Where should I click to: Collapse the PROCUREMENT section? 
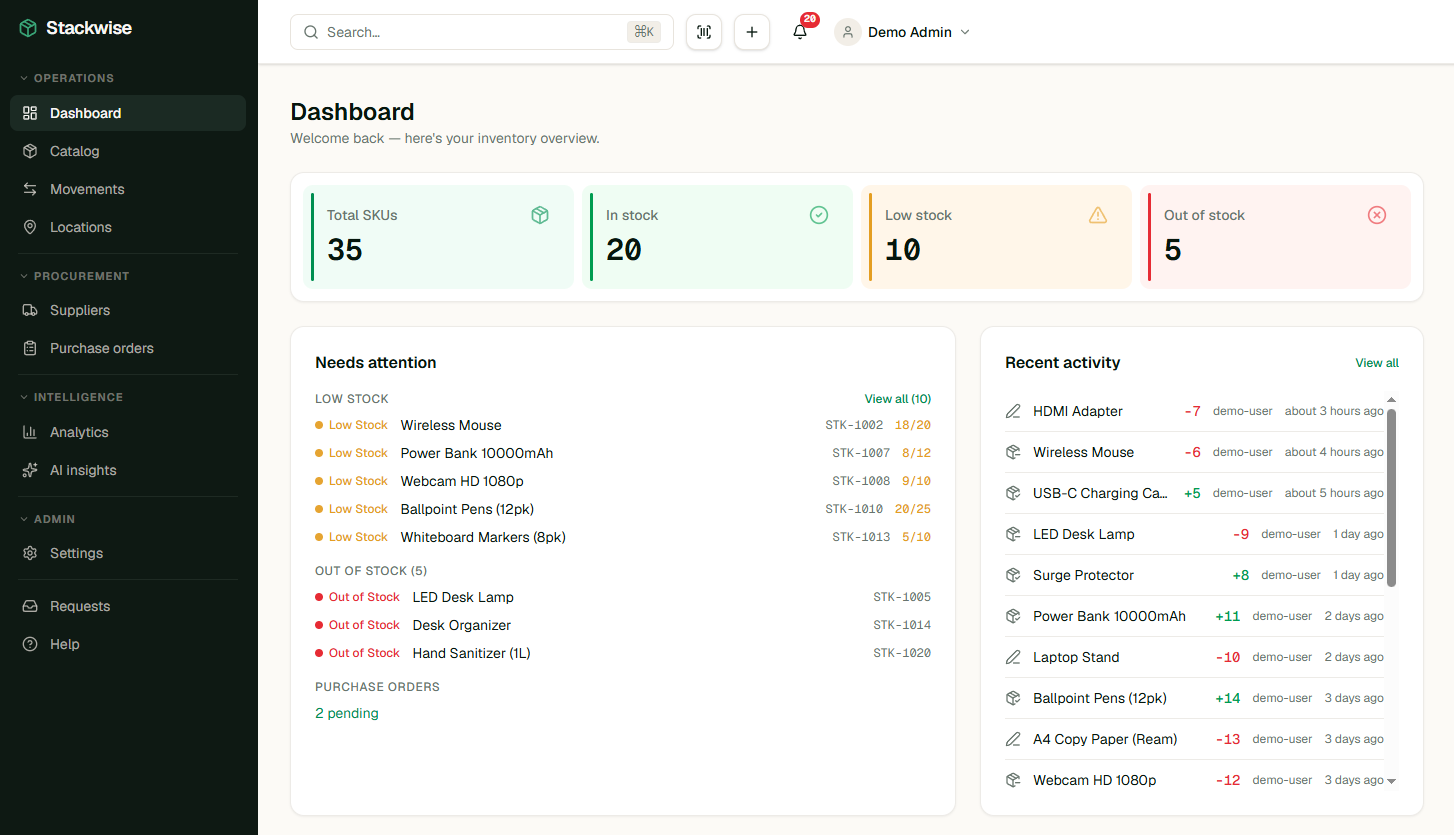pyautogui.click(x=75, y=276)
